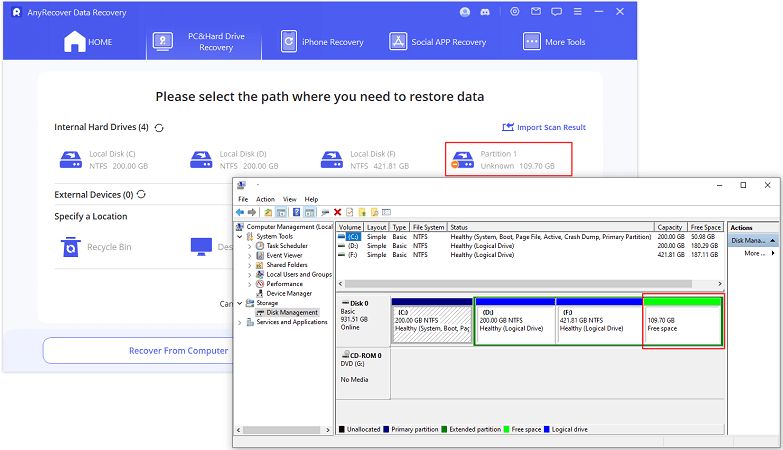Open the More Tools tab

(x=554, y=42)
